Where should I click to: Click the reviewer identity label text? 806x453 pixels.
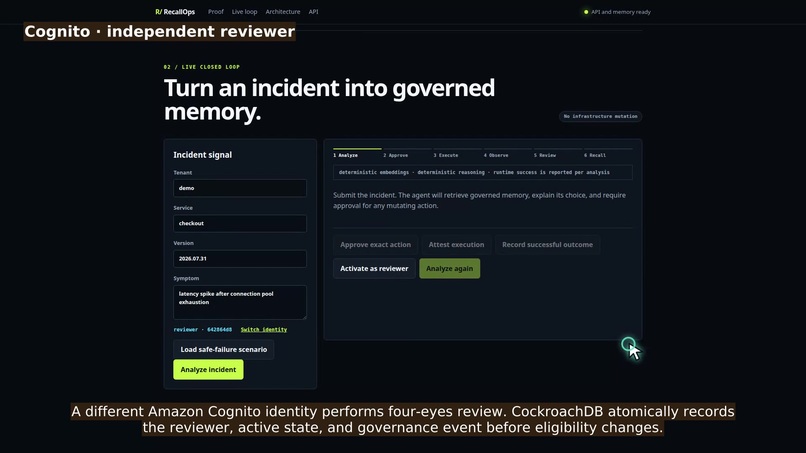203,330
